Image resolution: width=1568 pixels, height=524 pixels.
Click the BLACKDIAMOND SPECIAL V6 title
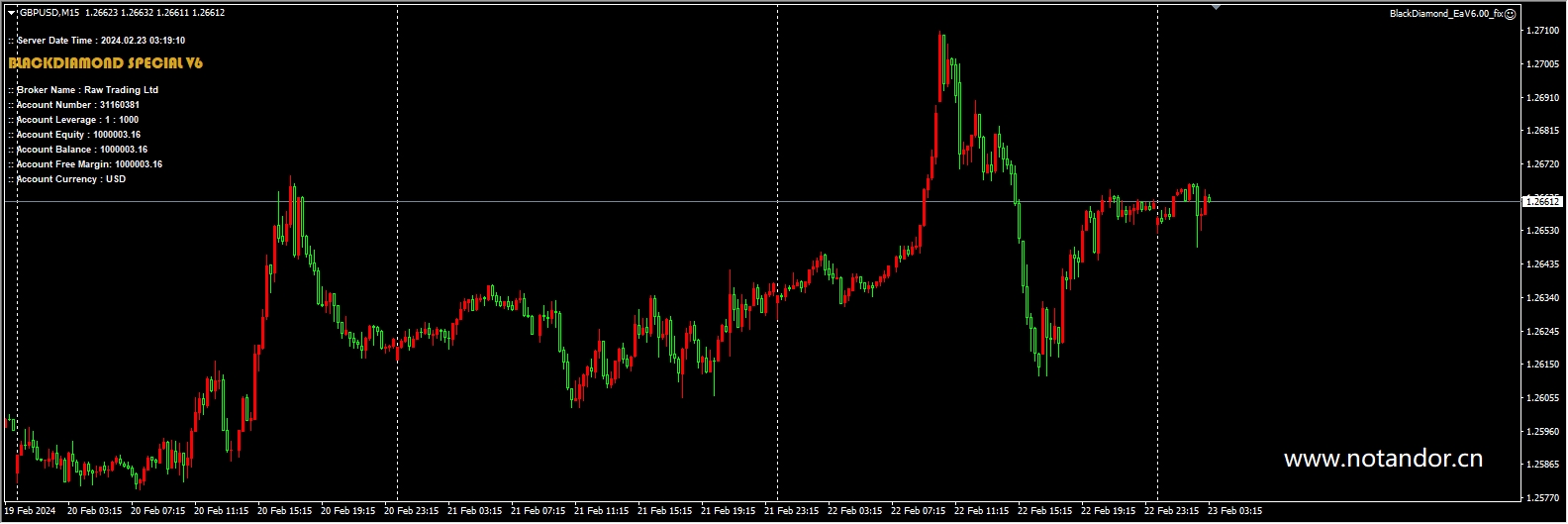click(x=106, y=62)
